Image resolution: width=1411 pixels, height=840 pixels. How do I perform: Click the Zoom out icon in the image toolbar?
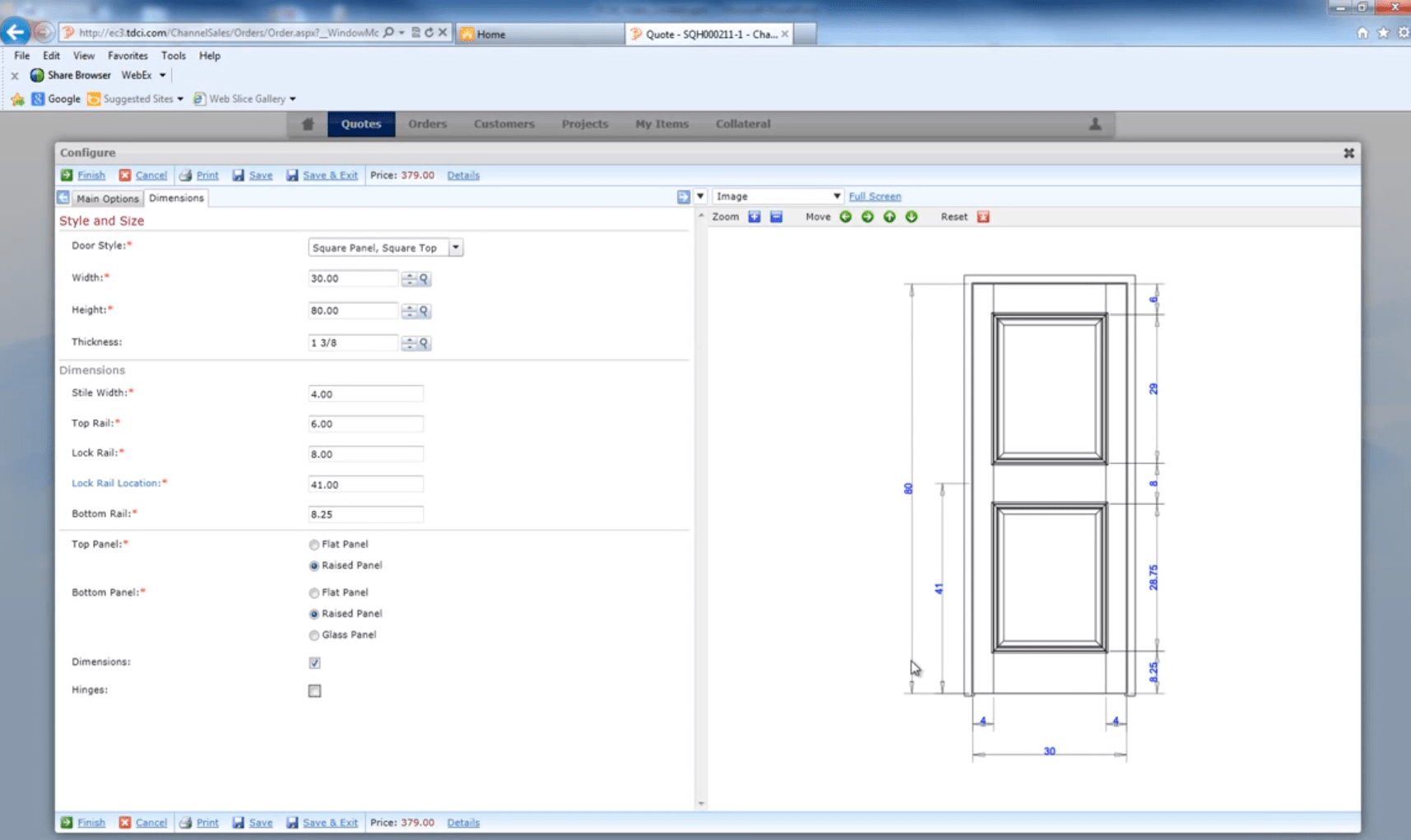[777, 216]
